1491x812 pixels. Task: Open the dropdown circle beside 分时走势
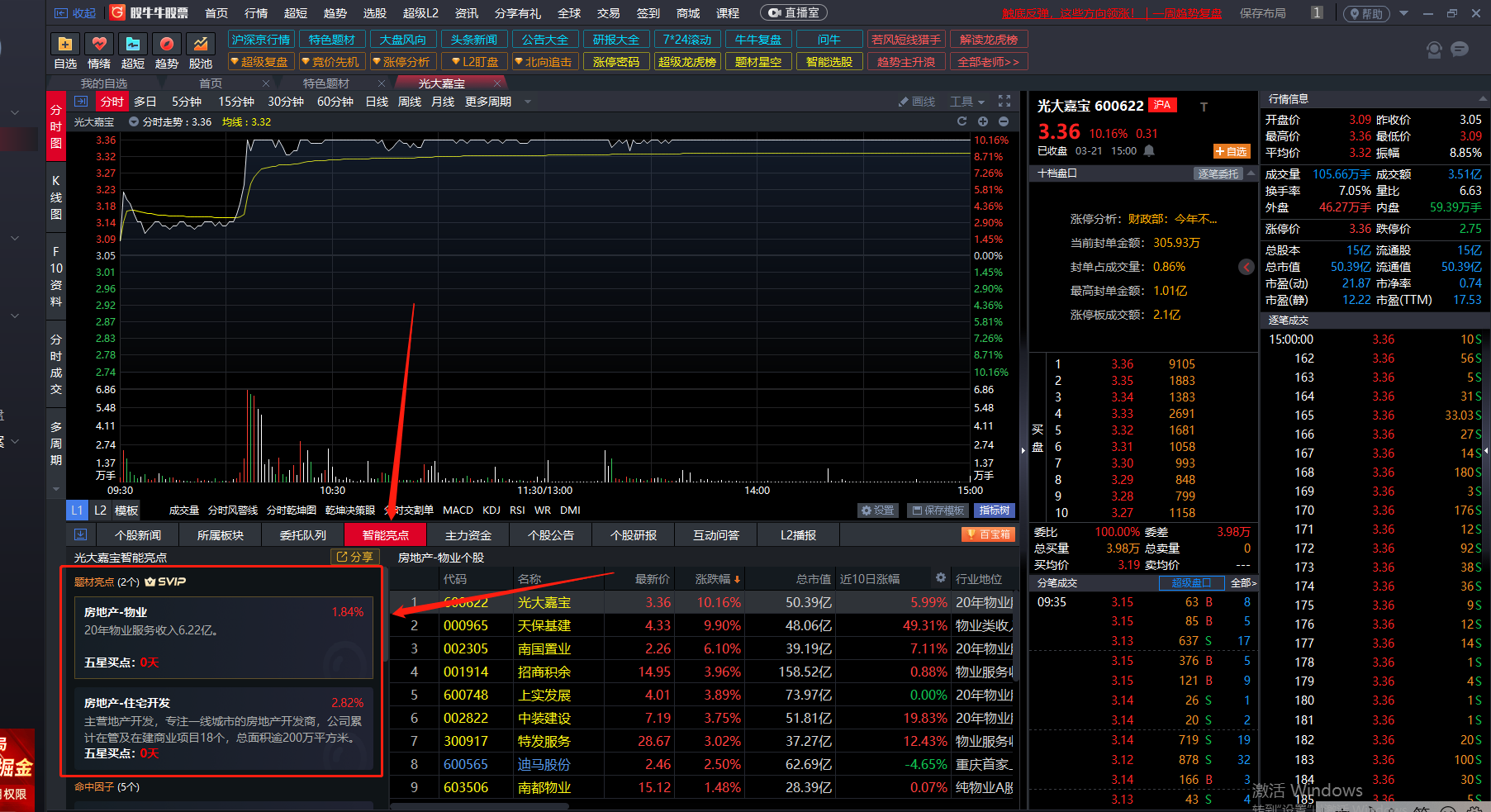(x=134, y=121)
